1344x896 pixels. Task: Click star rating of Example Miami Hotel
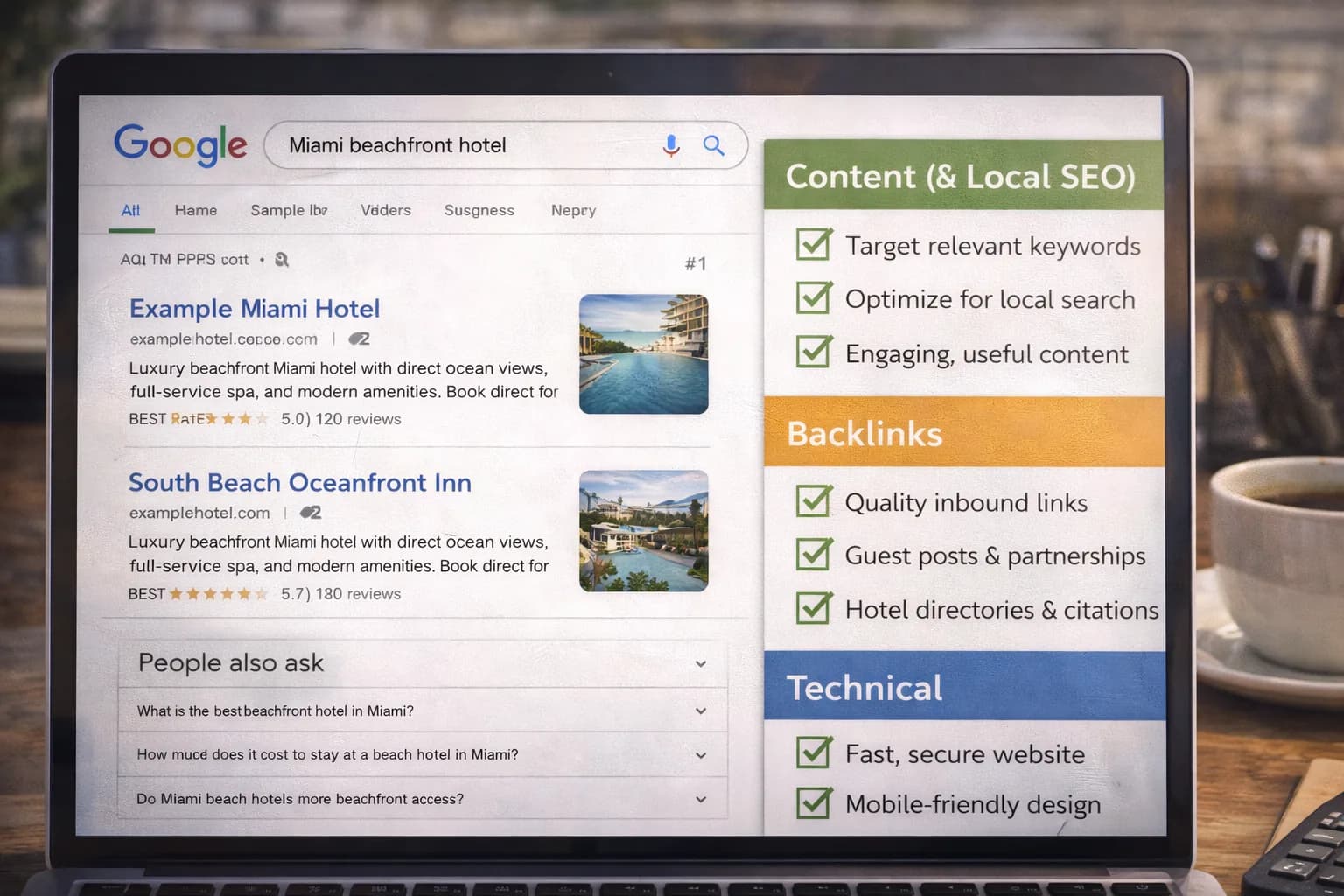(237, 419)
